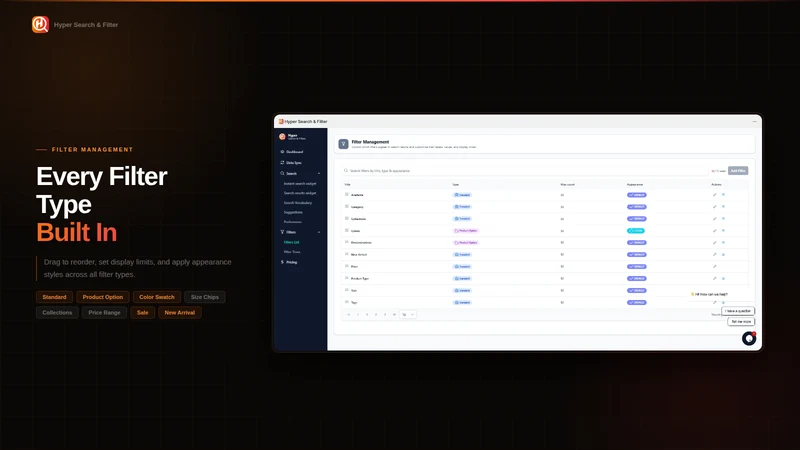Viewport: 800px width, 450px height.
Task: Click the Product Option tag on the promo panel
Action: click(x=103, y=297)
